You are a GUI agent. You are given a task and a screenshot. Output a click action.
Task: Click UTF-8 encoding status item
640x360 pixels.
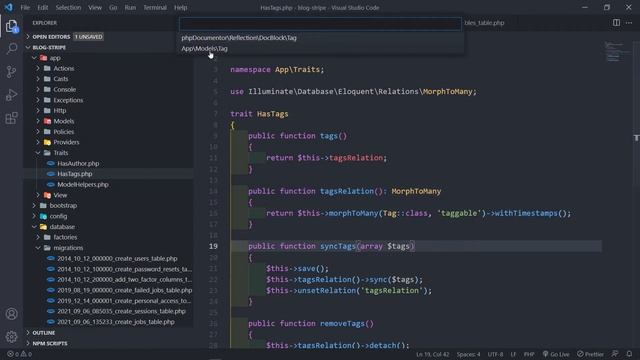(496, 354)
